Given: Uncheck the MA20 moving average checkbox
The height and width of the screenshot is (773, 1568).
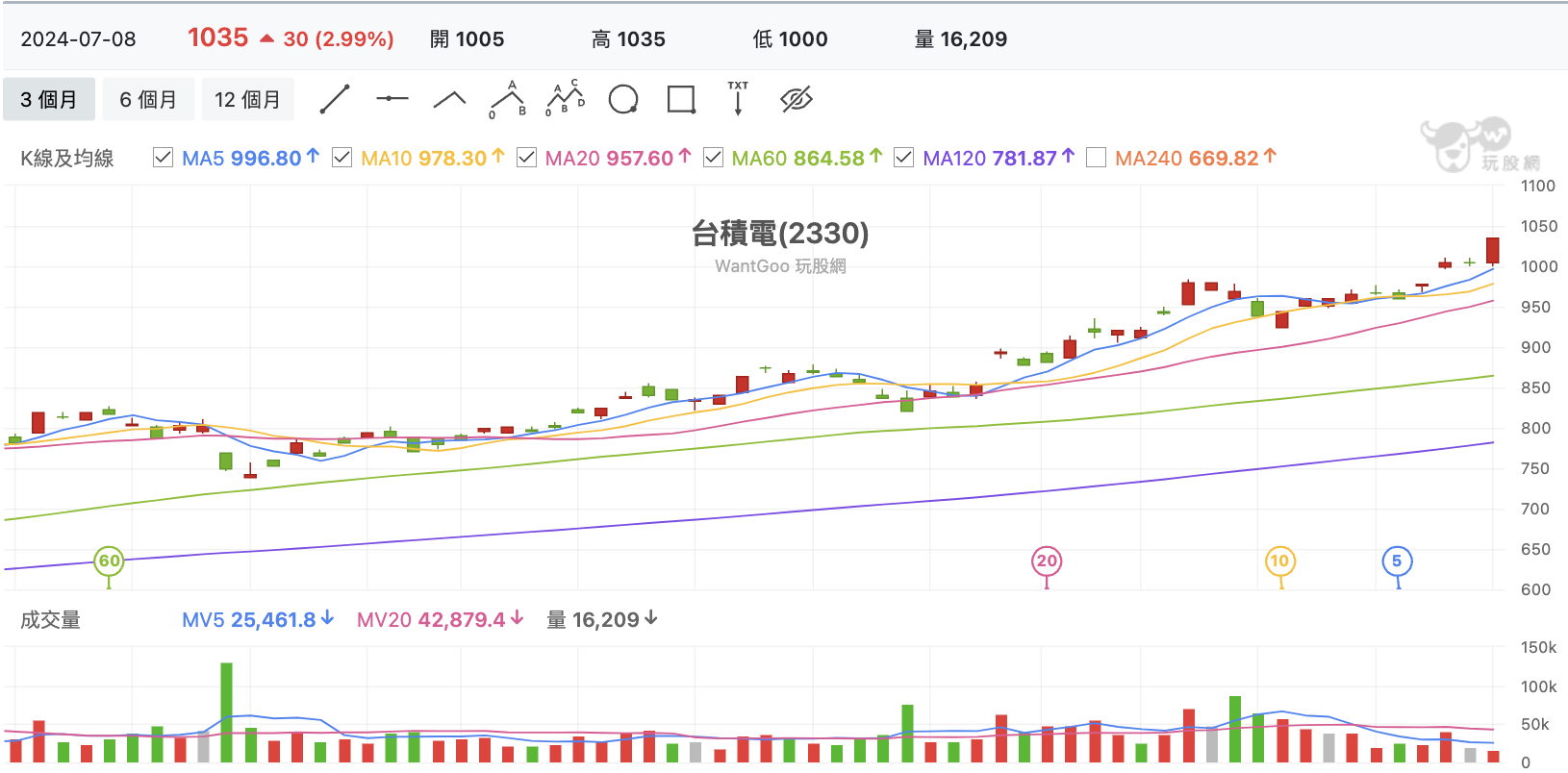Looking at the screenshot, I should [526, 158].
